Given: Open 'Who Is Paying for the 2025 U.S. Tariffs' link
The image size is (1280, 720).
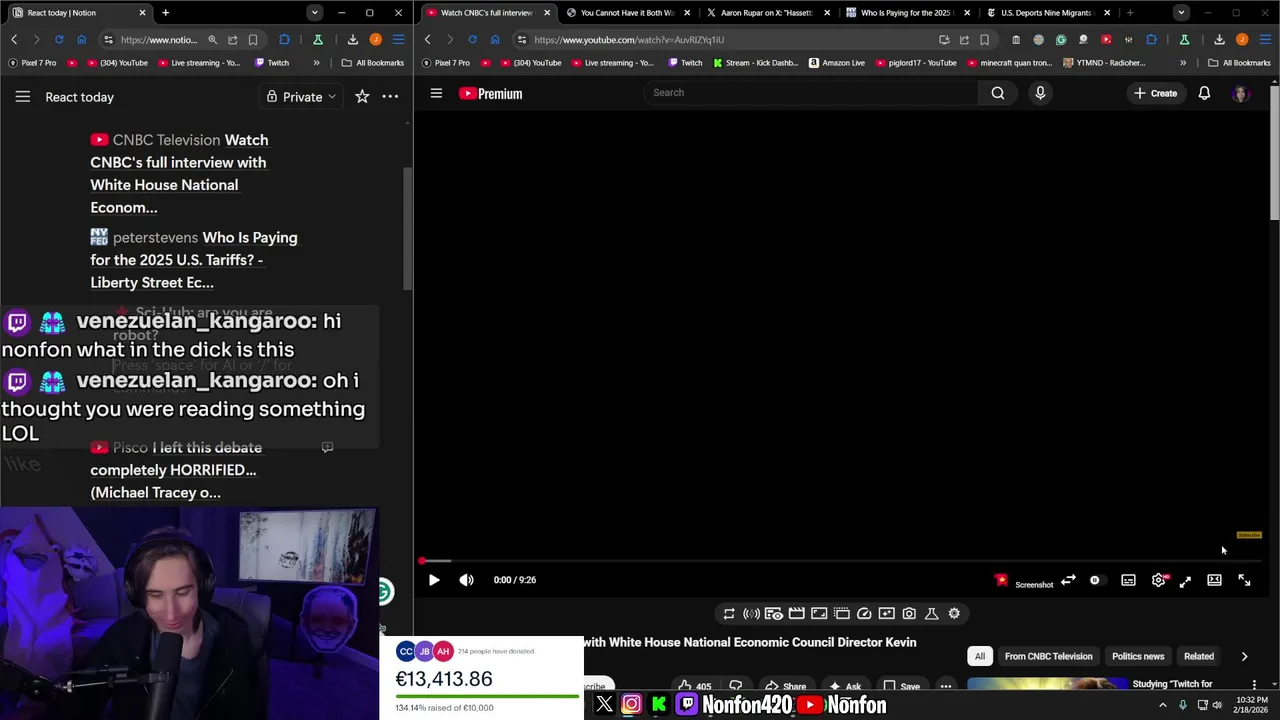Looking at the screenshot, I should [x=194, y=260].
